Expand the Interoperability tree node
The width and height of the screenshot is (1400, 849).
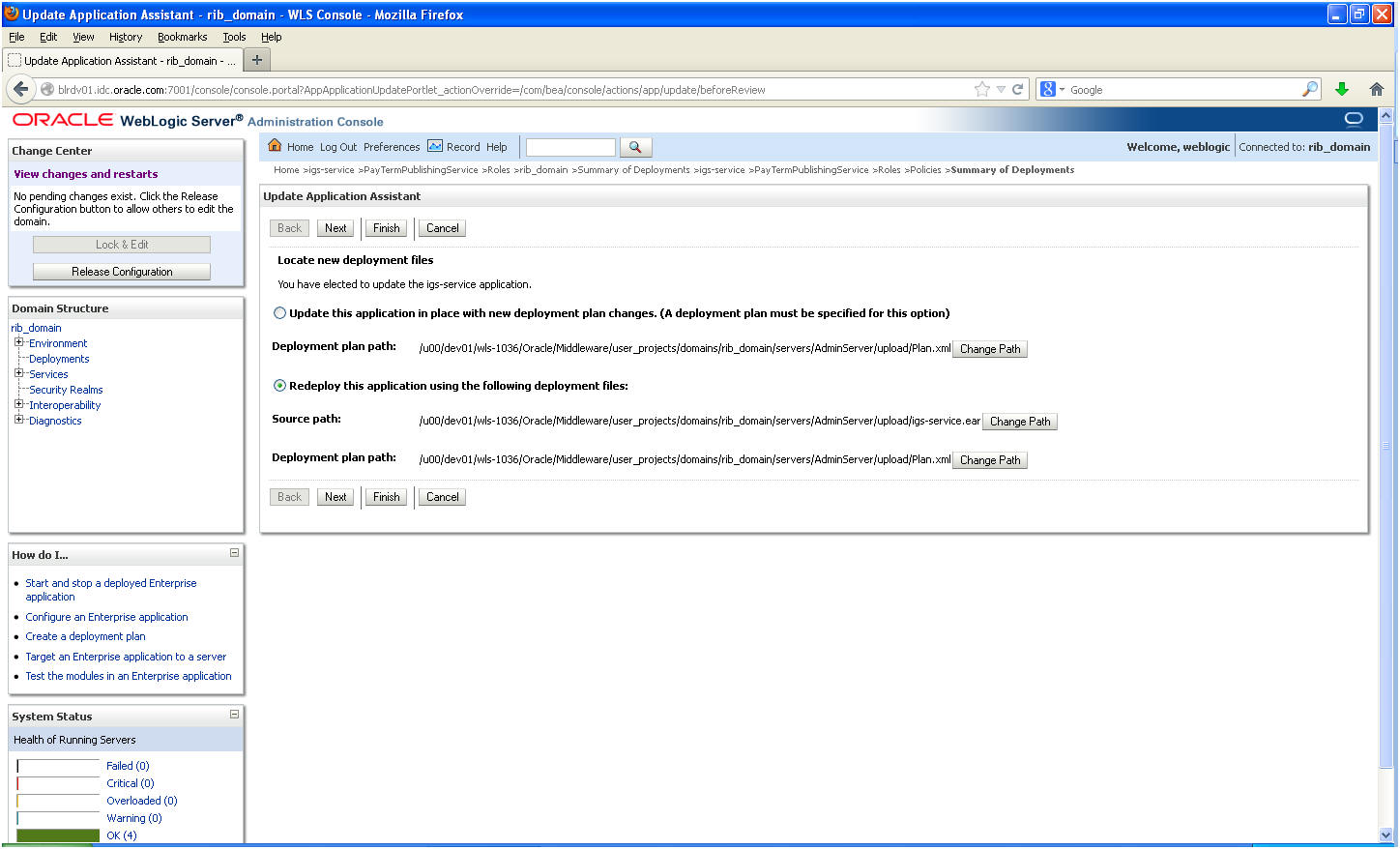[x=18, y=404]
